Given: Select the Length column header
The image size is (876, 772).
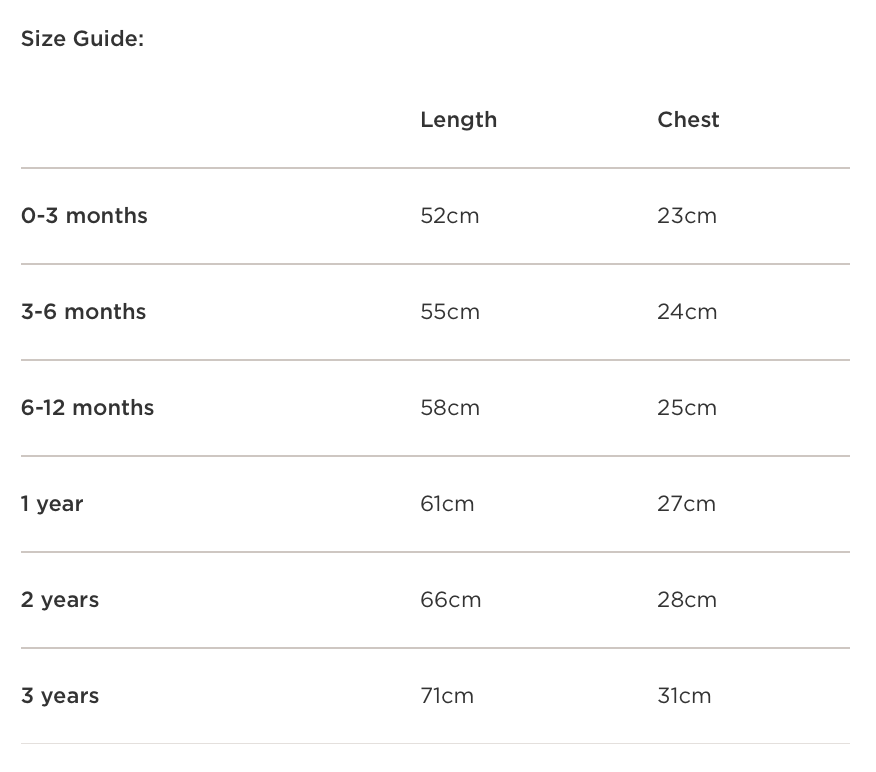Looking at the screenshot, I should click(458, 120).
